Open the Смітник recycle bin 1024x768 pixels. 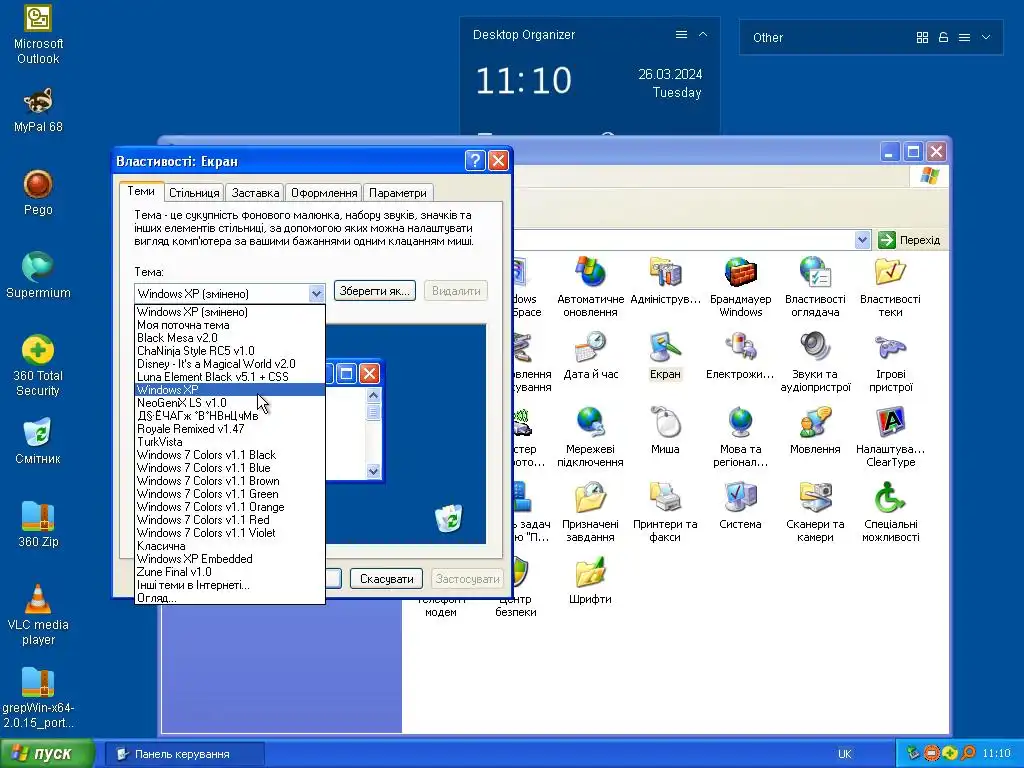tap(38, 441)
